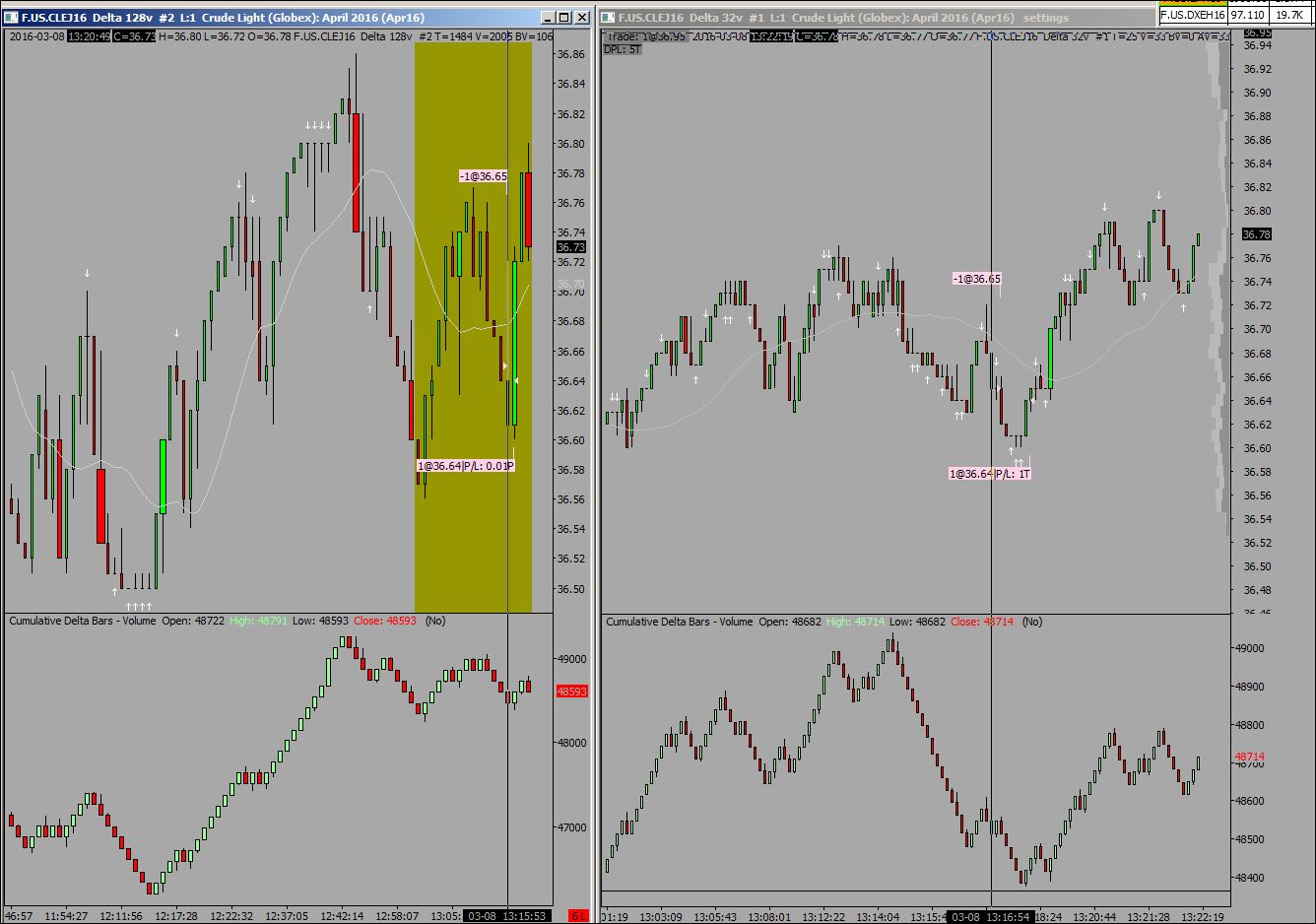Click the 49000 label on left delta axis

(574, 659)
